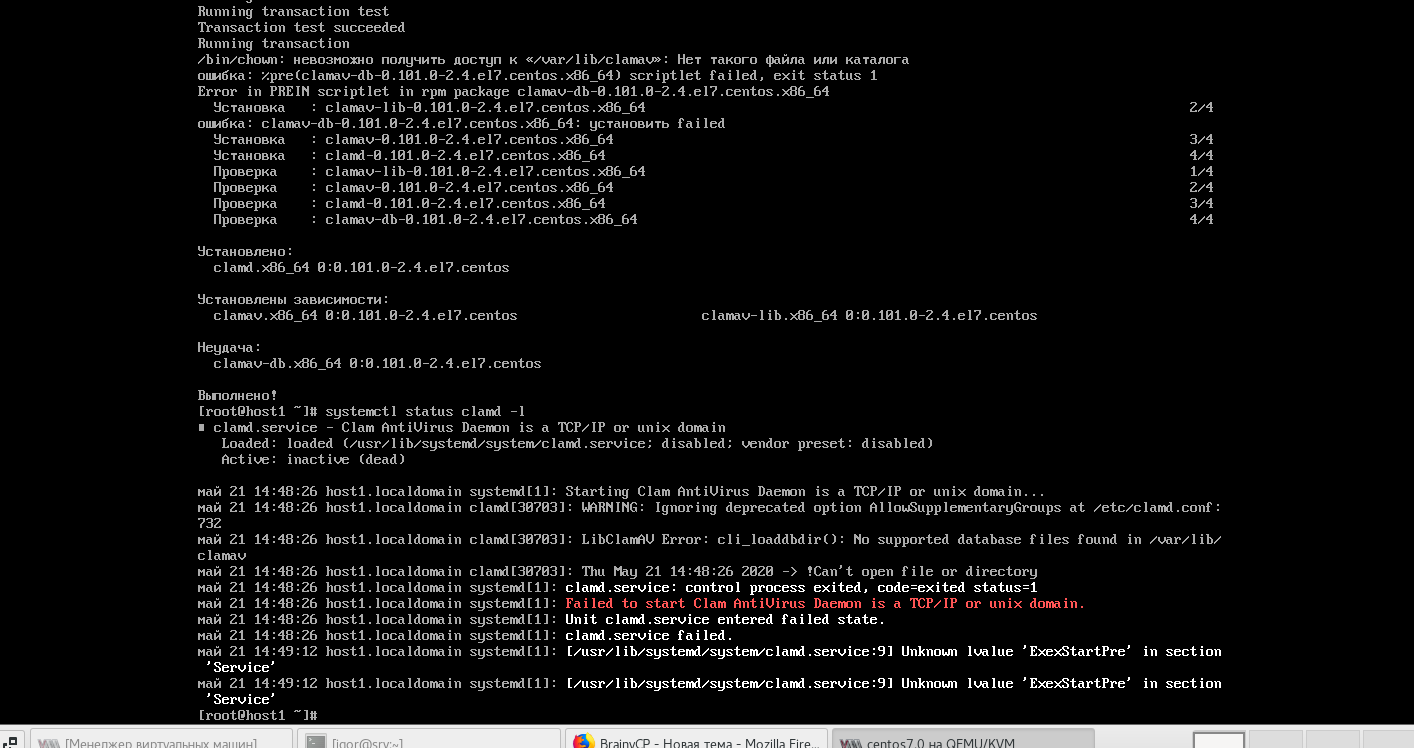Click the Выполнено! text in the terminal
This screenshot has width=1414, height=748.
point(238,395)
